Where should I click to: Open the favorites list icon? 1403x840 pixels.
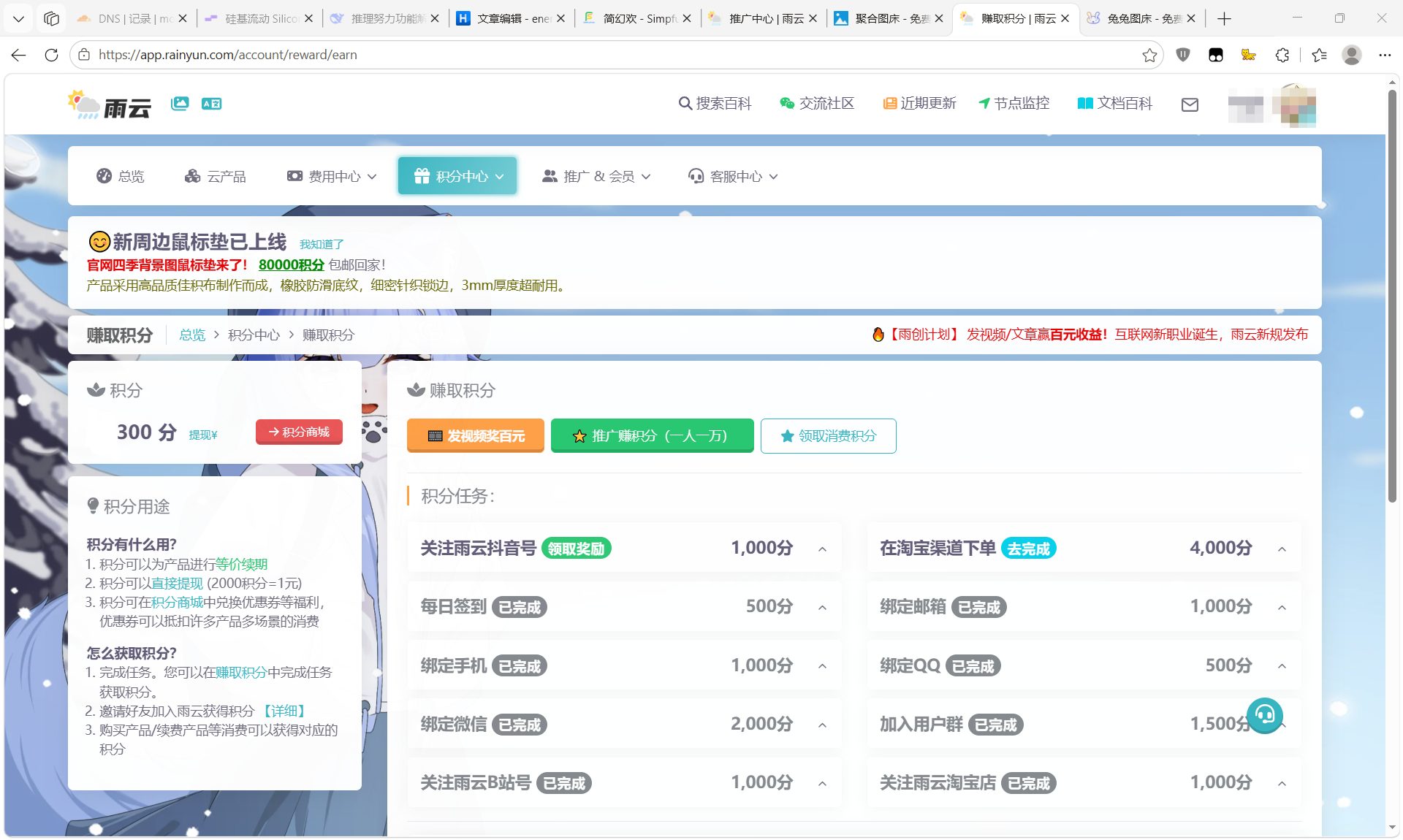coord(1319,55)
